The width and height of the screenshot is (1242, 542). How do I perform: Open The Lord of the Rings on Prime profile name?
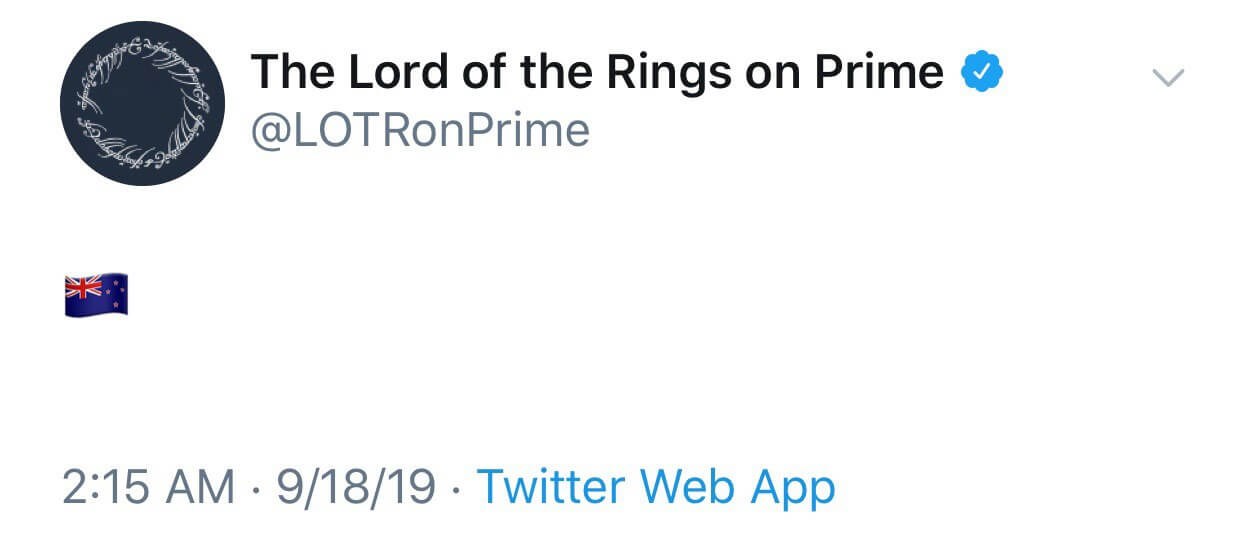coord(596,72)
